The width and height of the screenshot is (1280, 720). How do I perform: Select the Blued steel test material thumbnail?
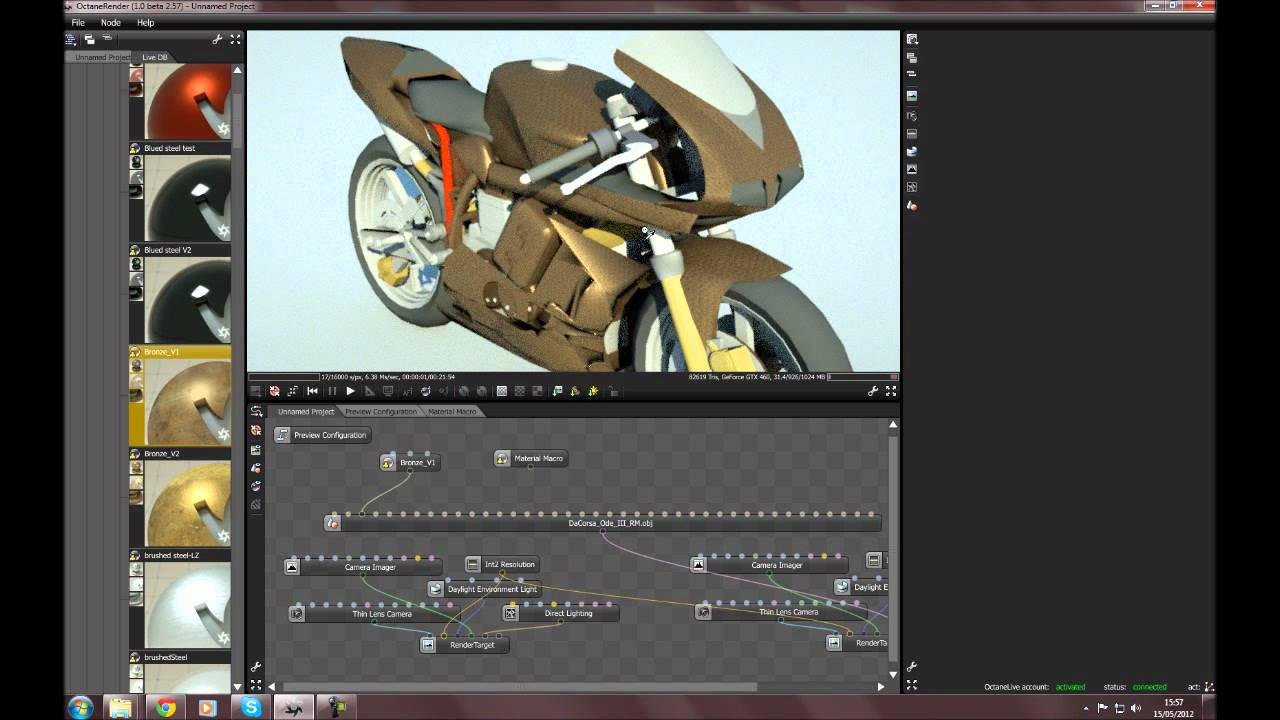(188, 197)
